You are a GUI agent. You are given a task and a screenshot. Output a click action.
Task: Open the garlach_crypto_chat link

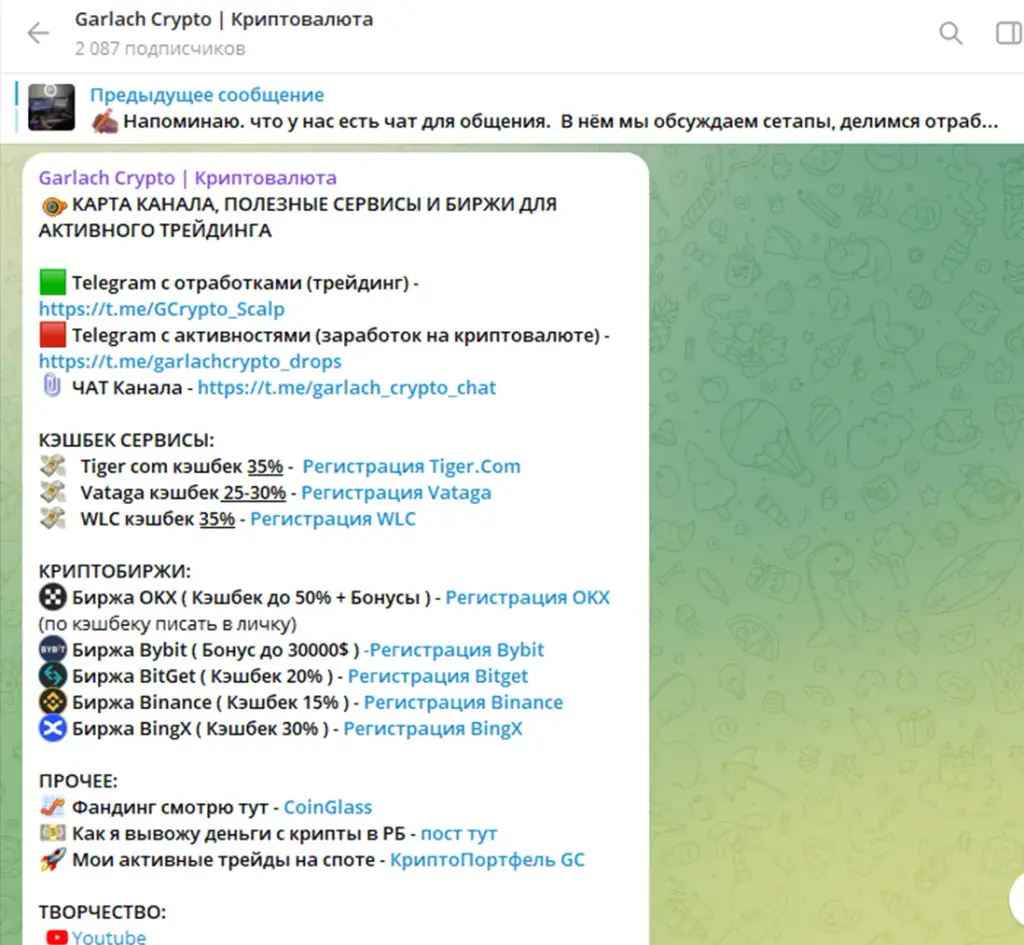[x=347, y=387]
